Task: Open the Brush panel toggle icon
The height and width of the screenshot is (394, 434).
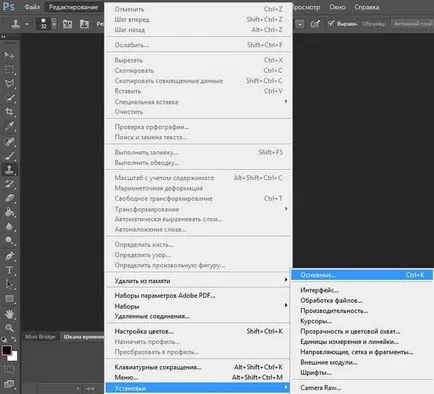Action: click(68, 24)
